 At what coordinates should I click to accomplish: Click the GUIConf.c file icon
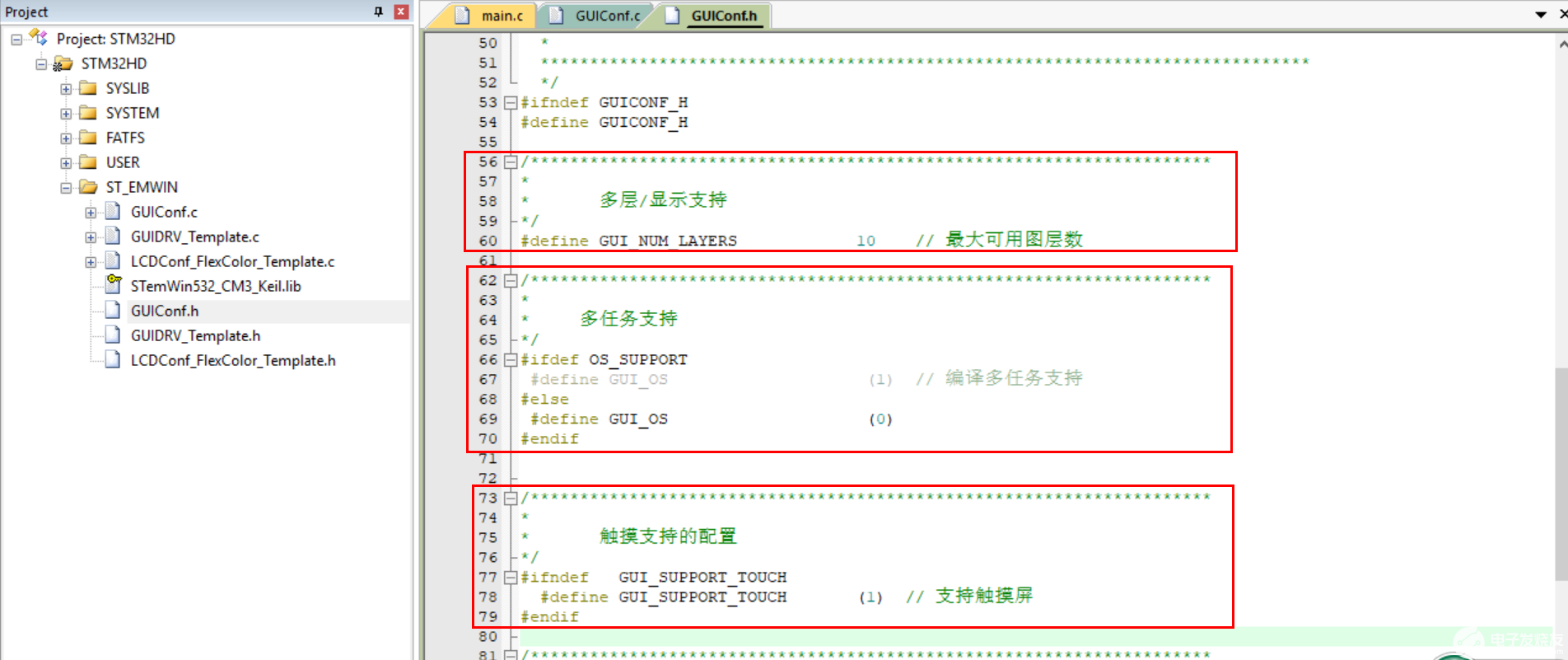click(x=113, y=212)
